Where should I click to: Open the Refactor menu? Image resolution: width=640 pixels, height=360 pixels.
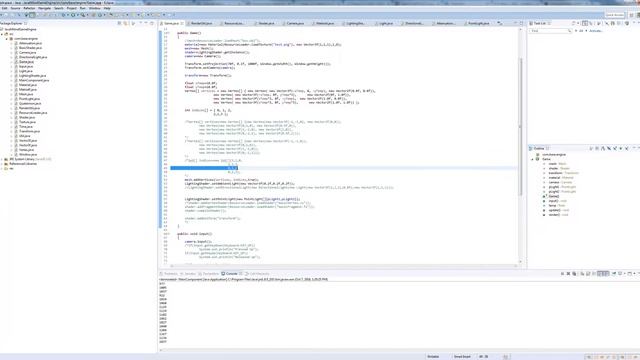[x=29, y=8]
